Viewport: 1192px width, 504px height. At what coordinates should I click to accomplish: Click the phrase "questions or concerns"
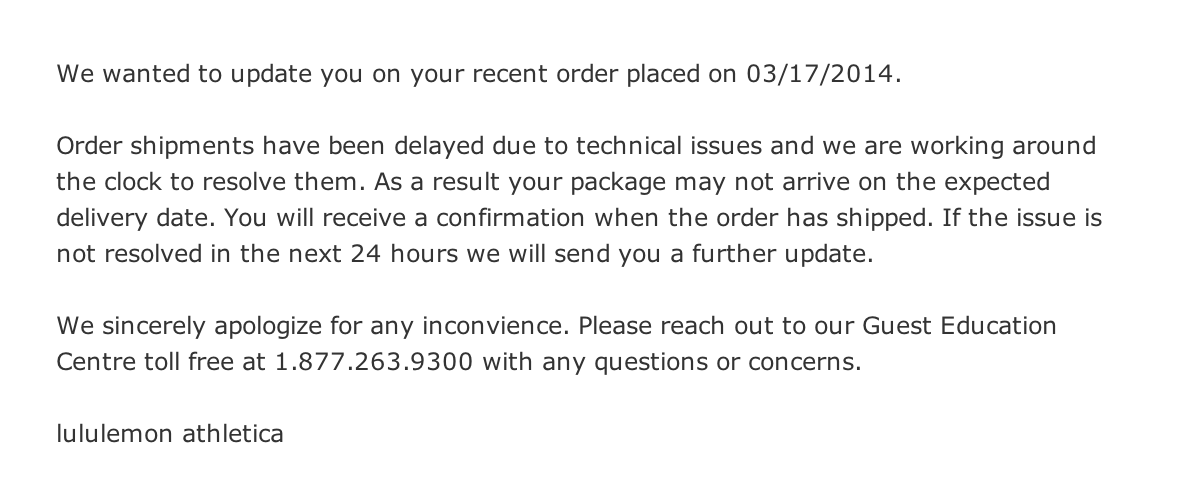click(x=727, y=362)
